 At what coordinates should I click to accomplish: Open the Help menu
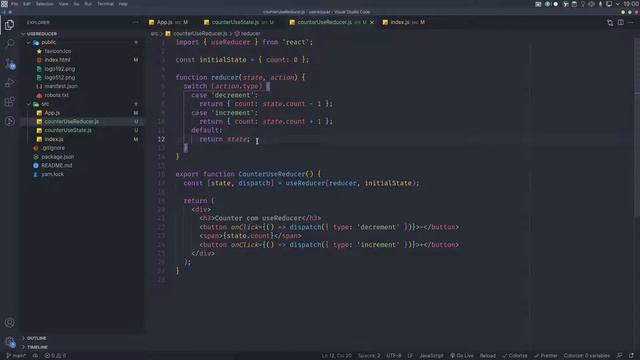123,4
